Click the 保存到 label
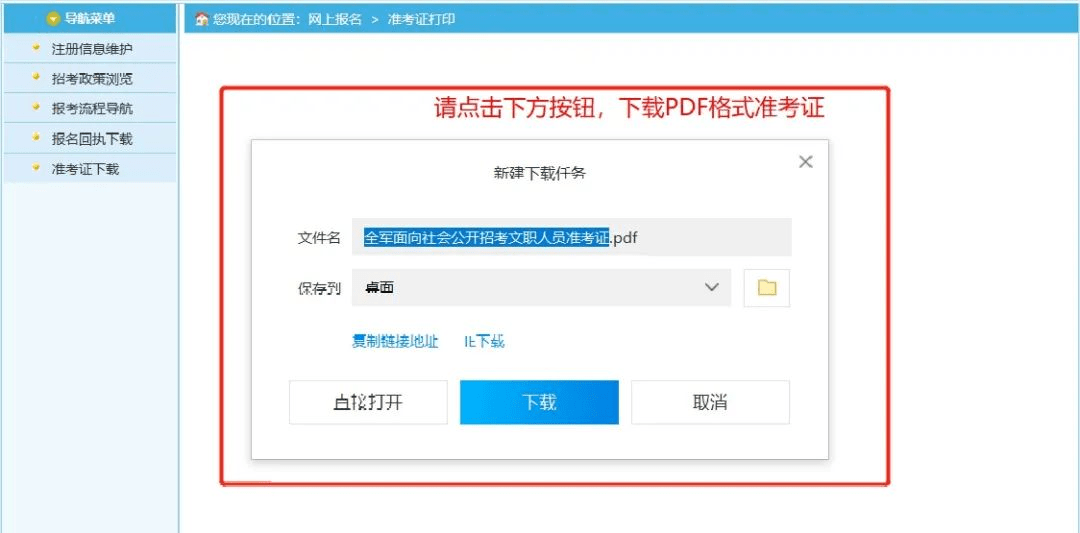 coord(319,289)
